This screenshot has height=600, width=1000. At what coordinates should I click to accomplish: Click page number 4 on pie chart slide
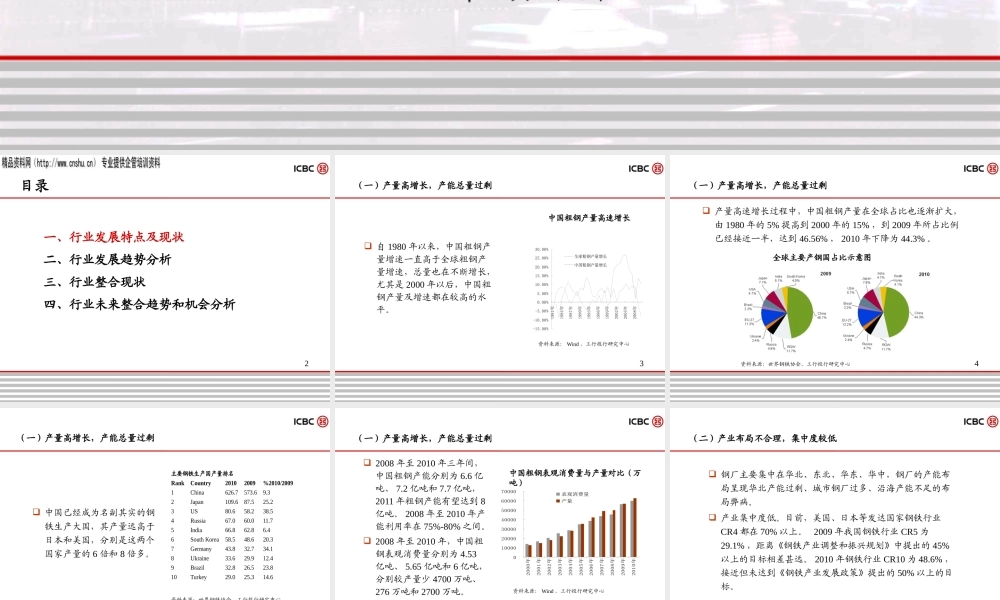click(976, 363)
